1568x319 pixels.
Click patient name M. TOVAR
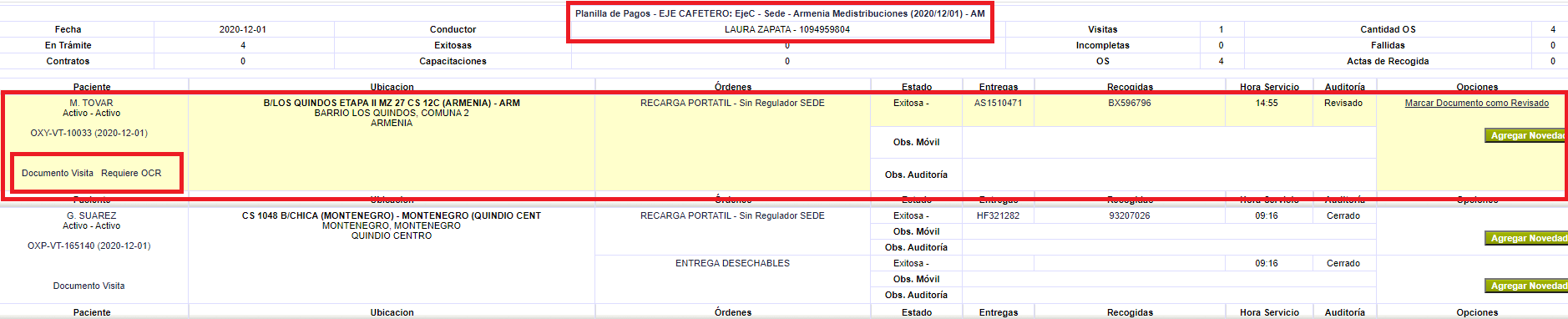coord(91,103)
